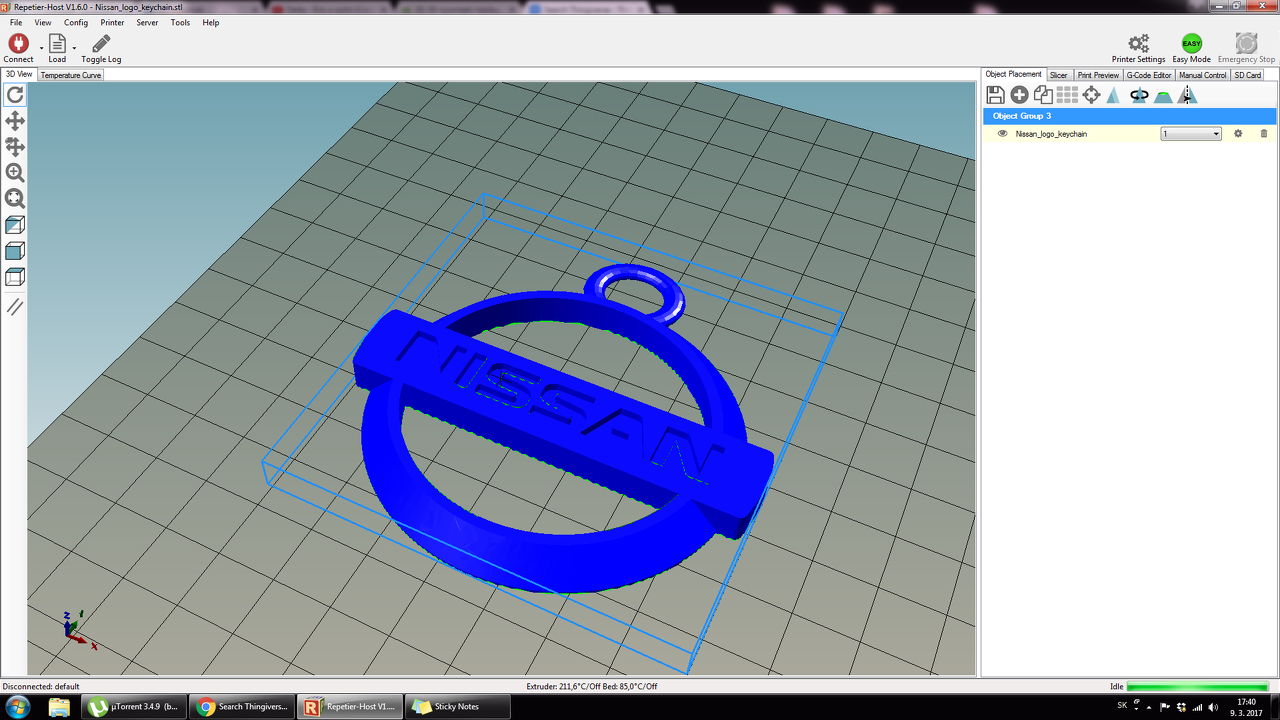Select the Zoom view magnifier tool

(x=15, y=173)
